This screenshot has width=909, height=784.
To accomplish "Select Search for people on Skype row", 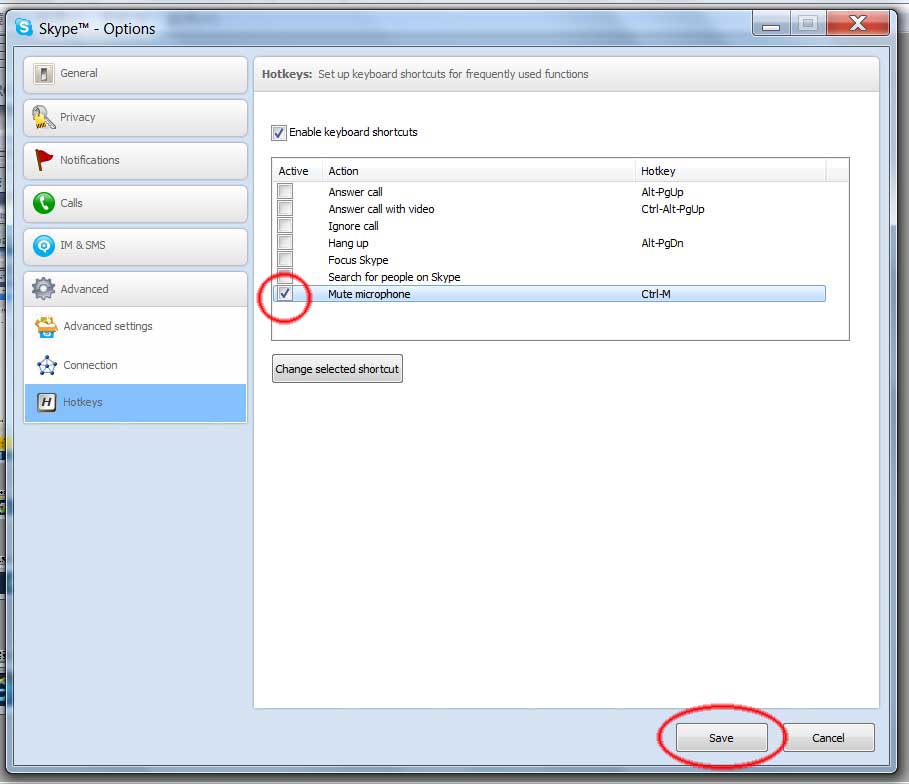I will [549, 277].
